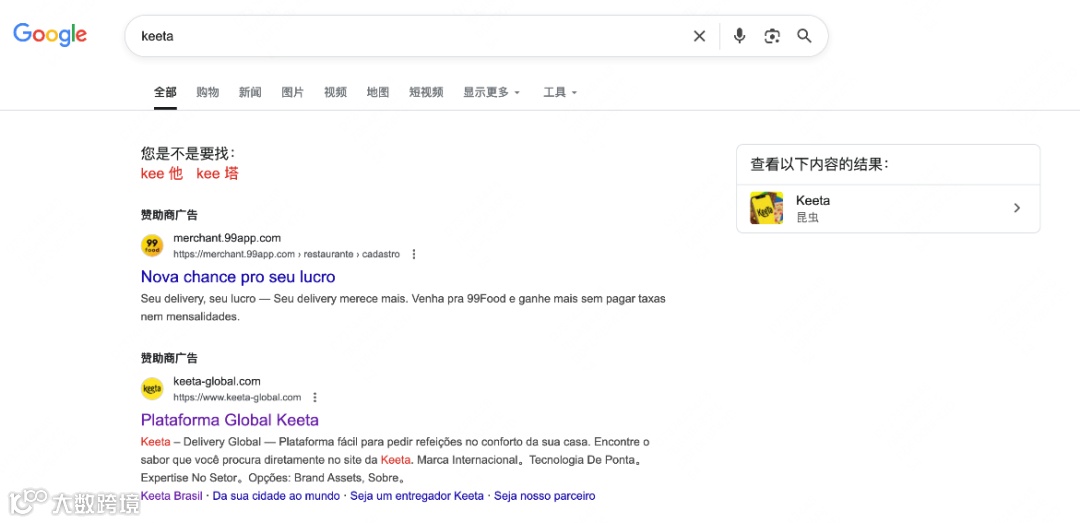The image size is (1080, 523).
Task: Open ad options for keeta-global.com (three dots)
Action: pyautogui.click(x=315, y=398)
